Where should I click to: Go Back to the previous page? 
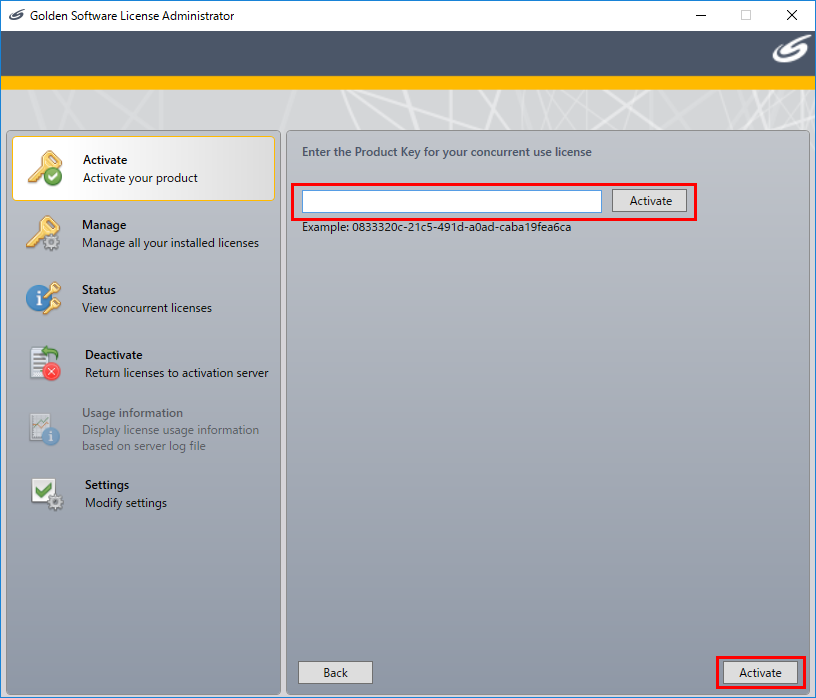(335, 672)
